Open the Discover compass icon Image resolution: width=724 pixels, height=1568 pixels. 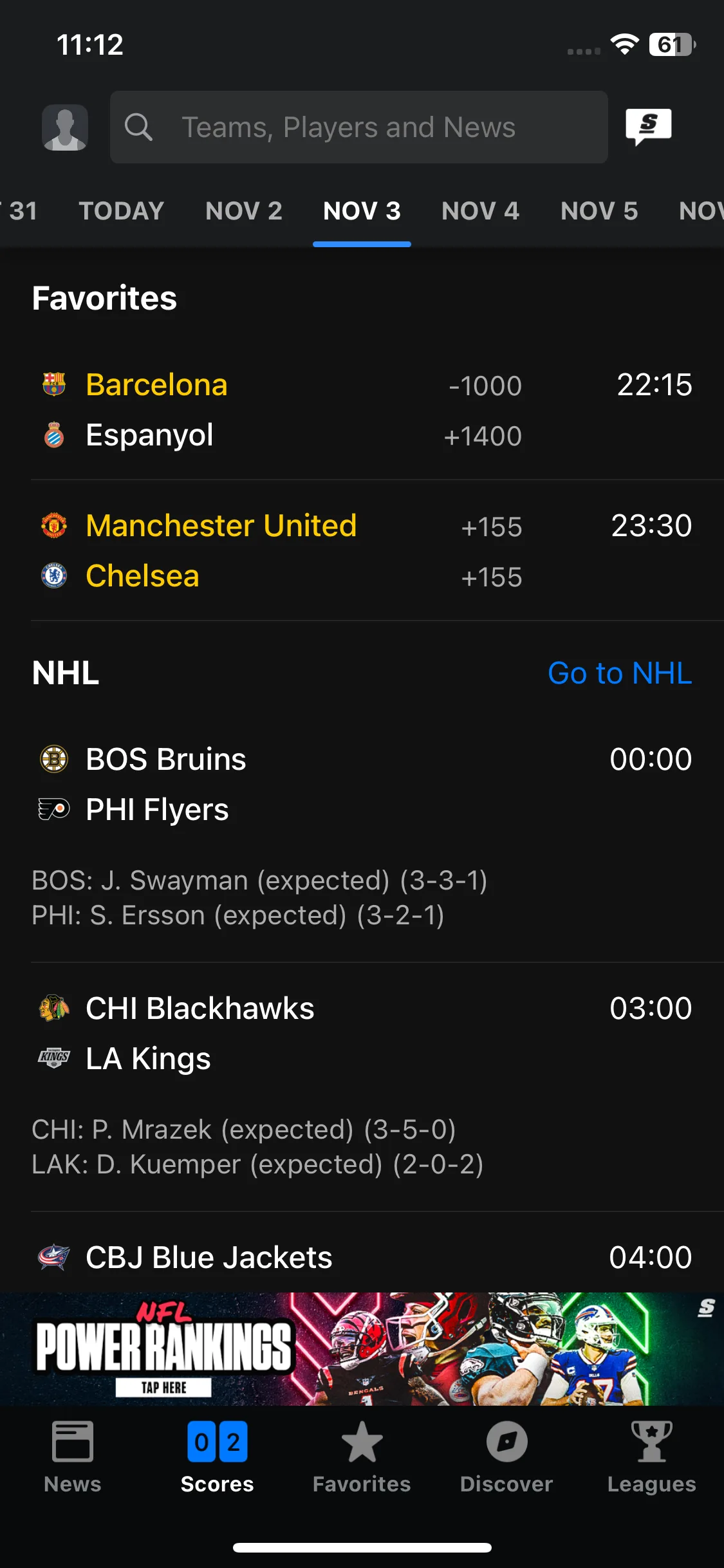coord(506,1442)
